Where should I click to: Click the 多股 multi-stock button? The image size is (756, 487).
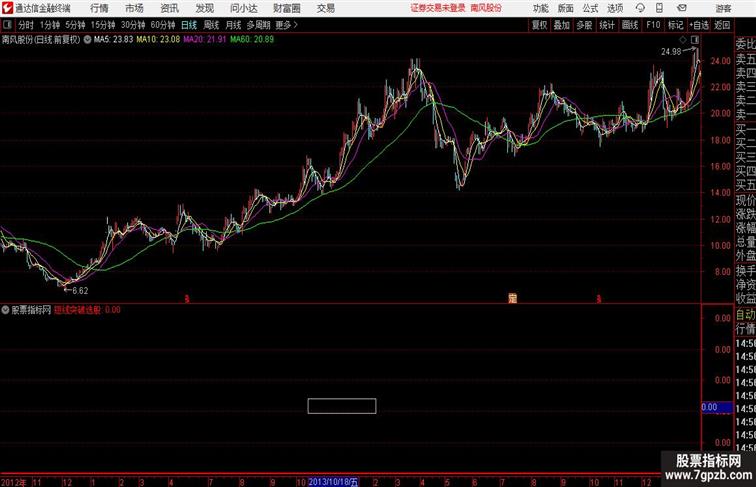click(x=584, y=25)
